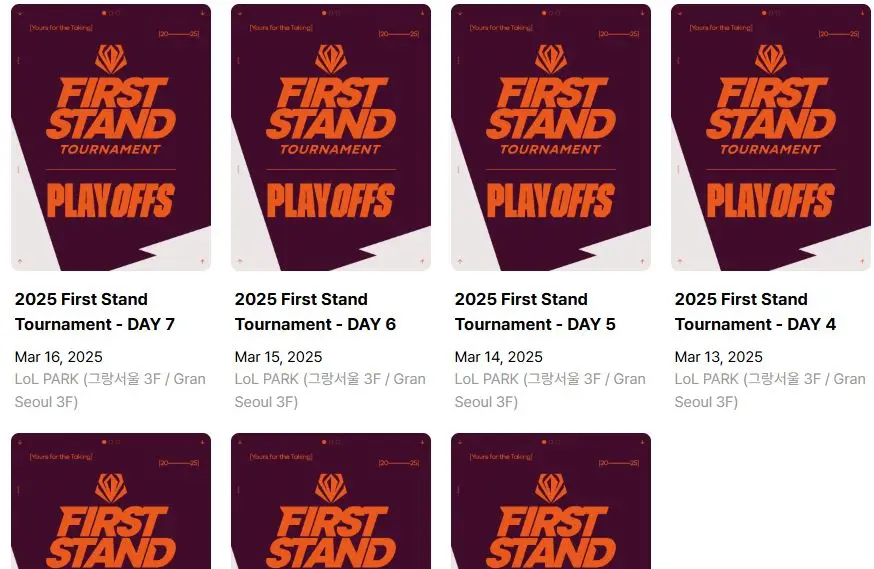The image size is (874, 569).
Task: Open the DAY 4 Playoffs poster thumbnail
Action: click(x=771, y=138)
